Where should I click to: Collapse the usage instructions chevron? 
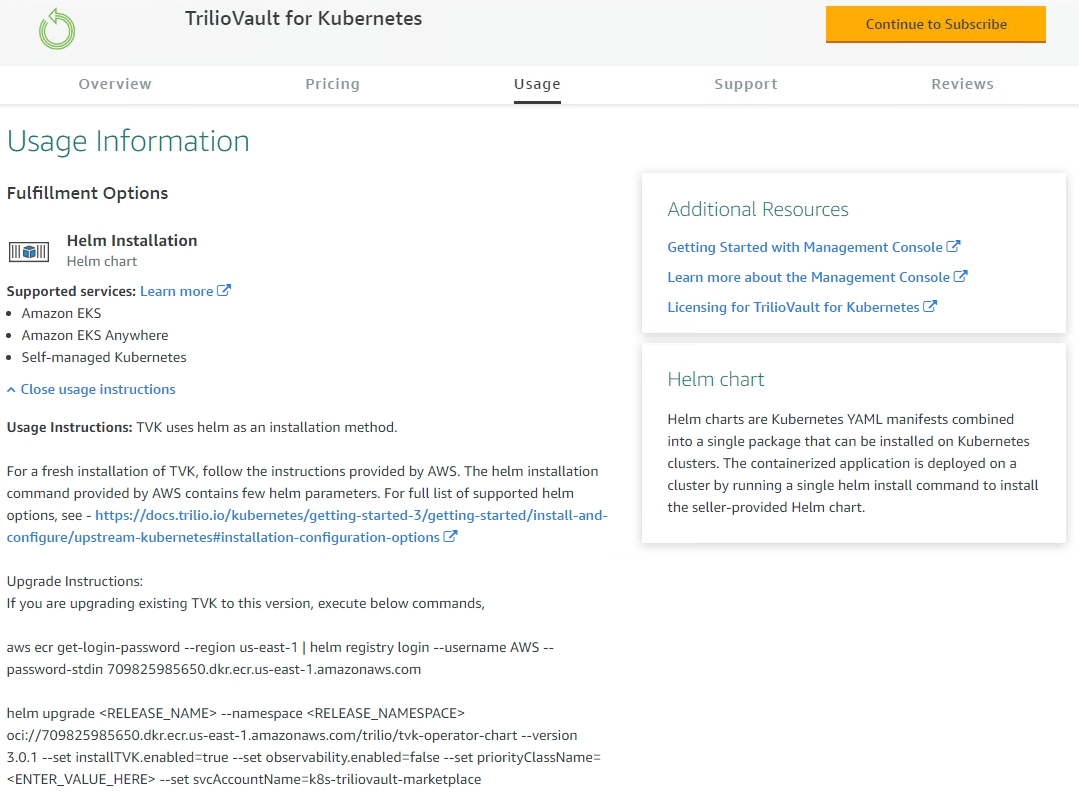pyautogui.click(x=11, y=389)
